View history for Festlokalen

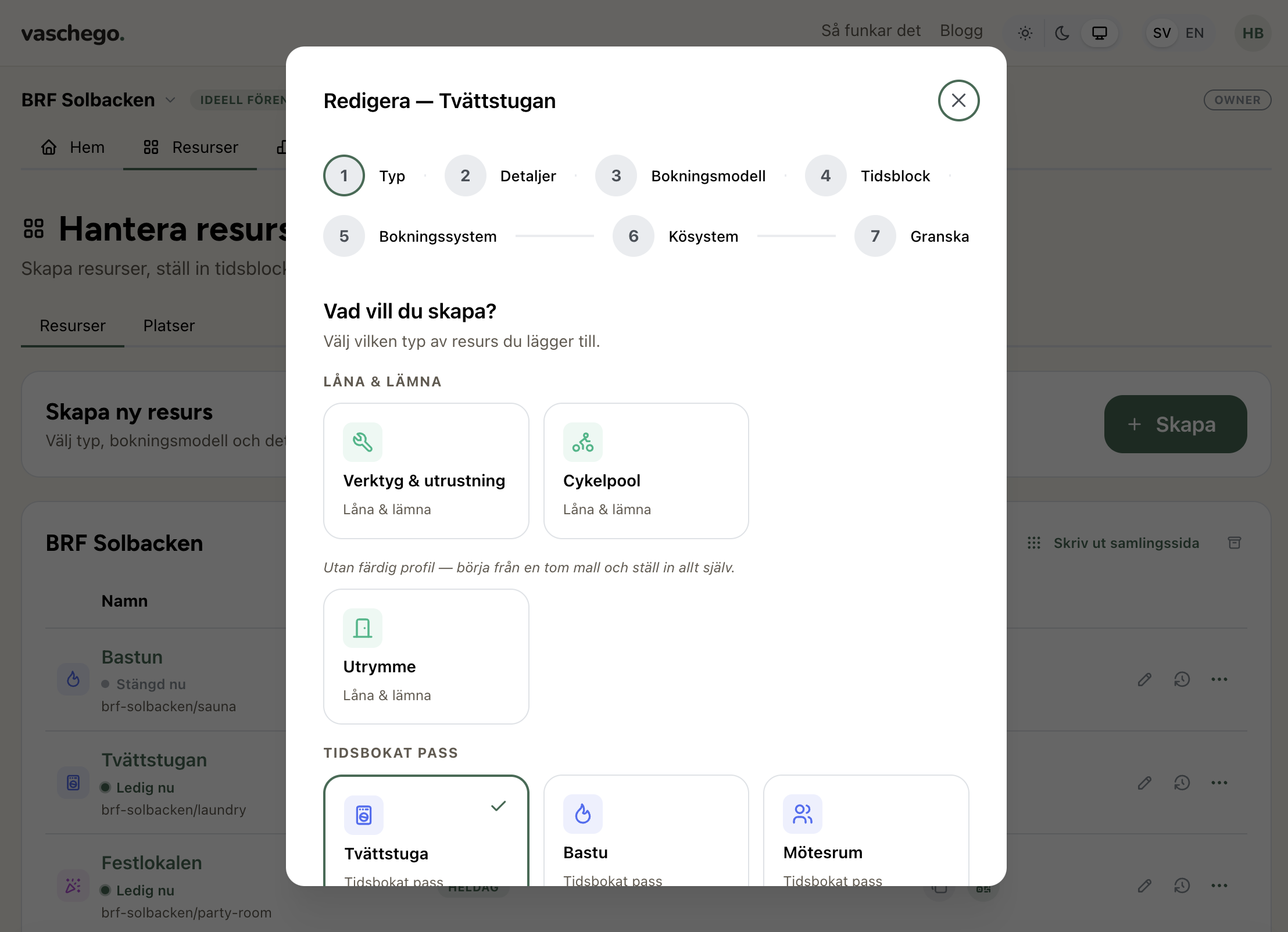[x=1182, y=886]
